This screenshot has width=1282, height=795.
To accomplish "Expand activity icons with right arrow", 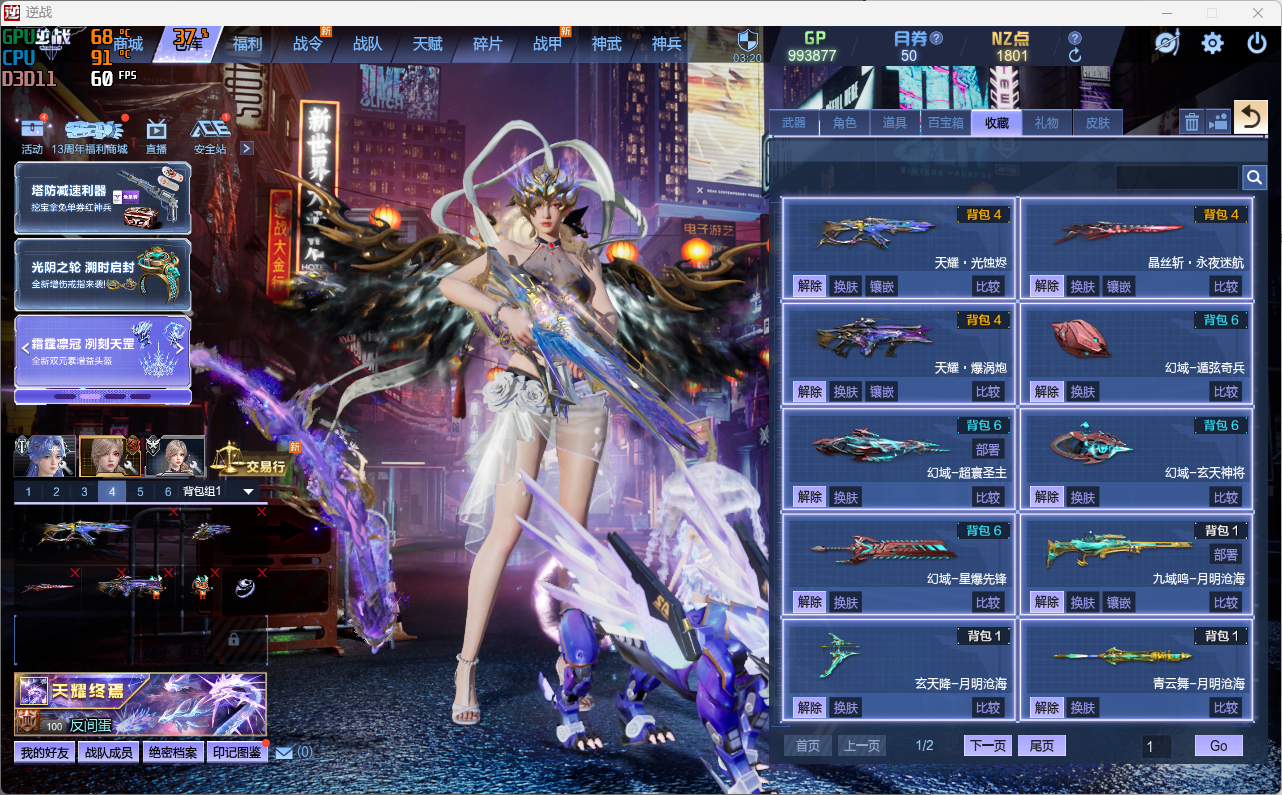I will [246, 148].
